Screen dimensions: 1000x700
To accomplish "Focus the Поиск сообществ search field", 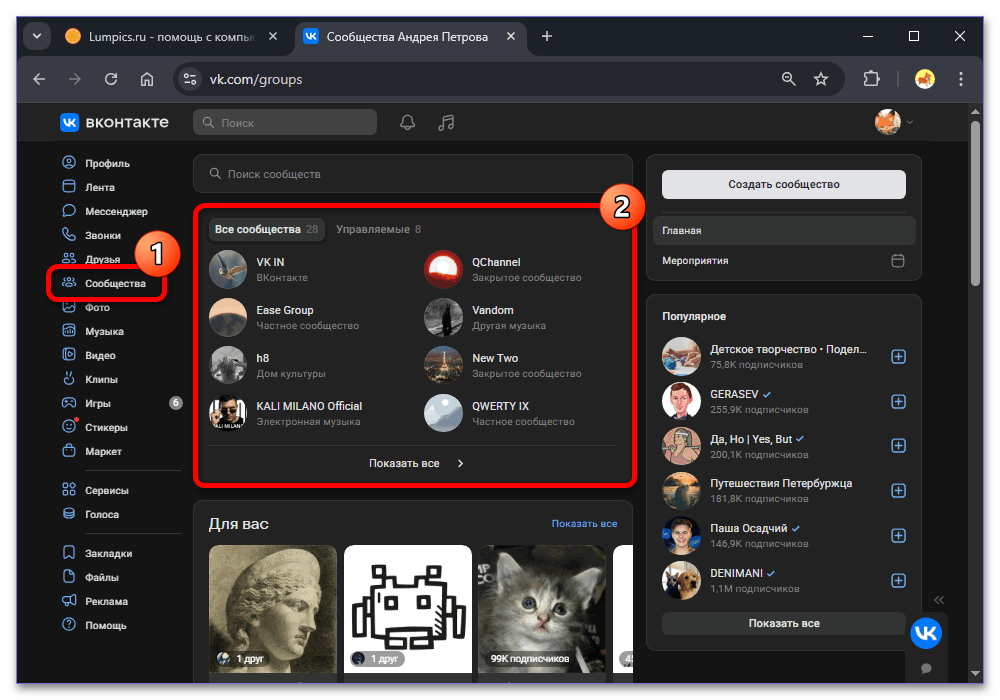I will point(413,174).
